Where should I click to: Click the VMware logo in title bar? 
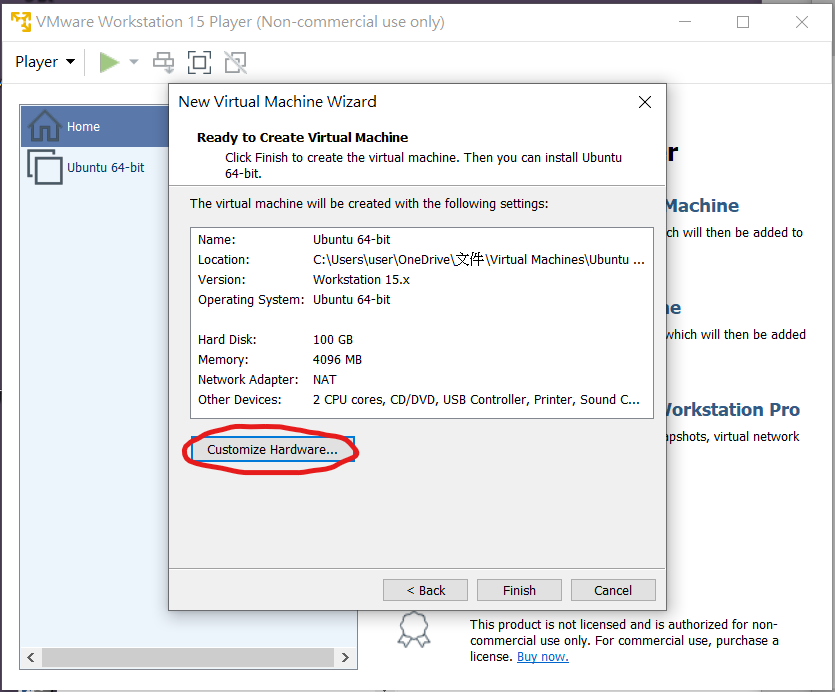point(21,22)
